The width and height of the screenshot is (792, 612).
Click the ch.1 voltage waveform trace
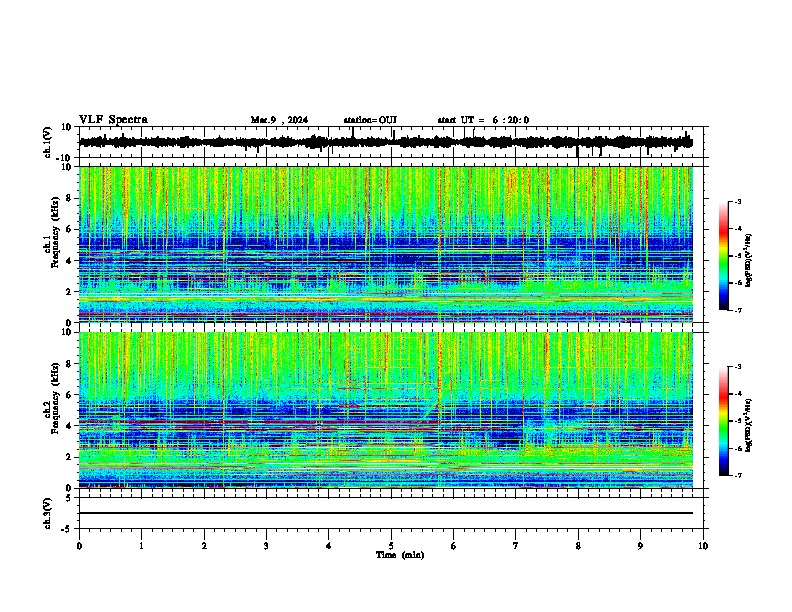[386, 142]
